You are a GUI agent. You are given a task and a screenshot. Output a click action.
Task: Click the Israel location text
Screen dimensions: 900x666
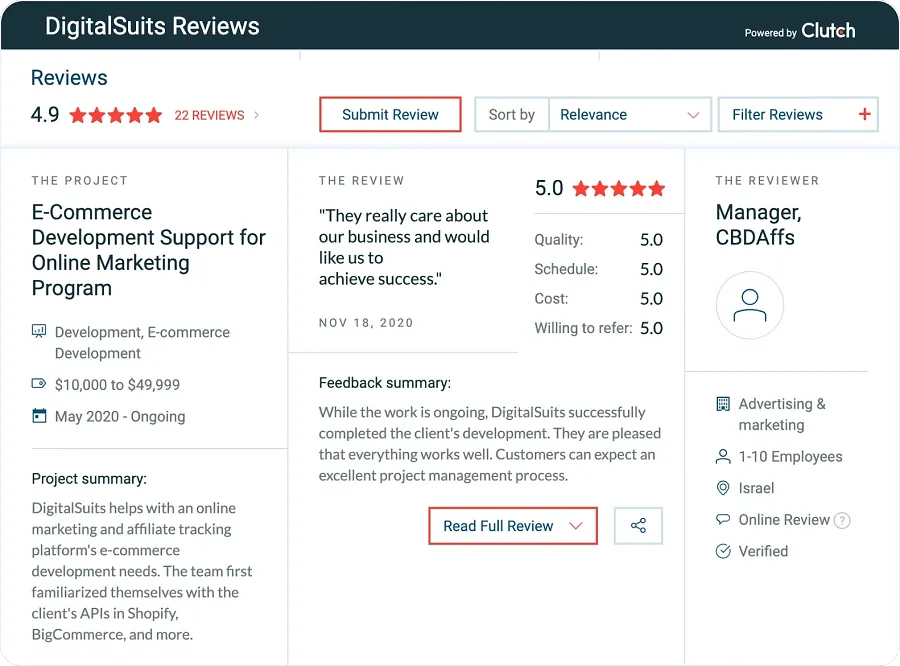[756, 488]
